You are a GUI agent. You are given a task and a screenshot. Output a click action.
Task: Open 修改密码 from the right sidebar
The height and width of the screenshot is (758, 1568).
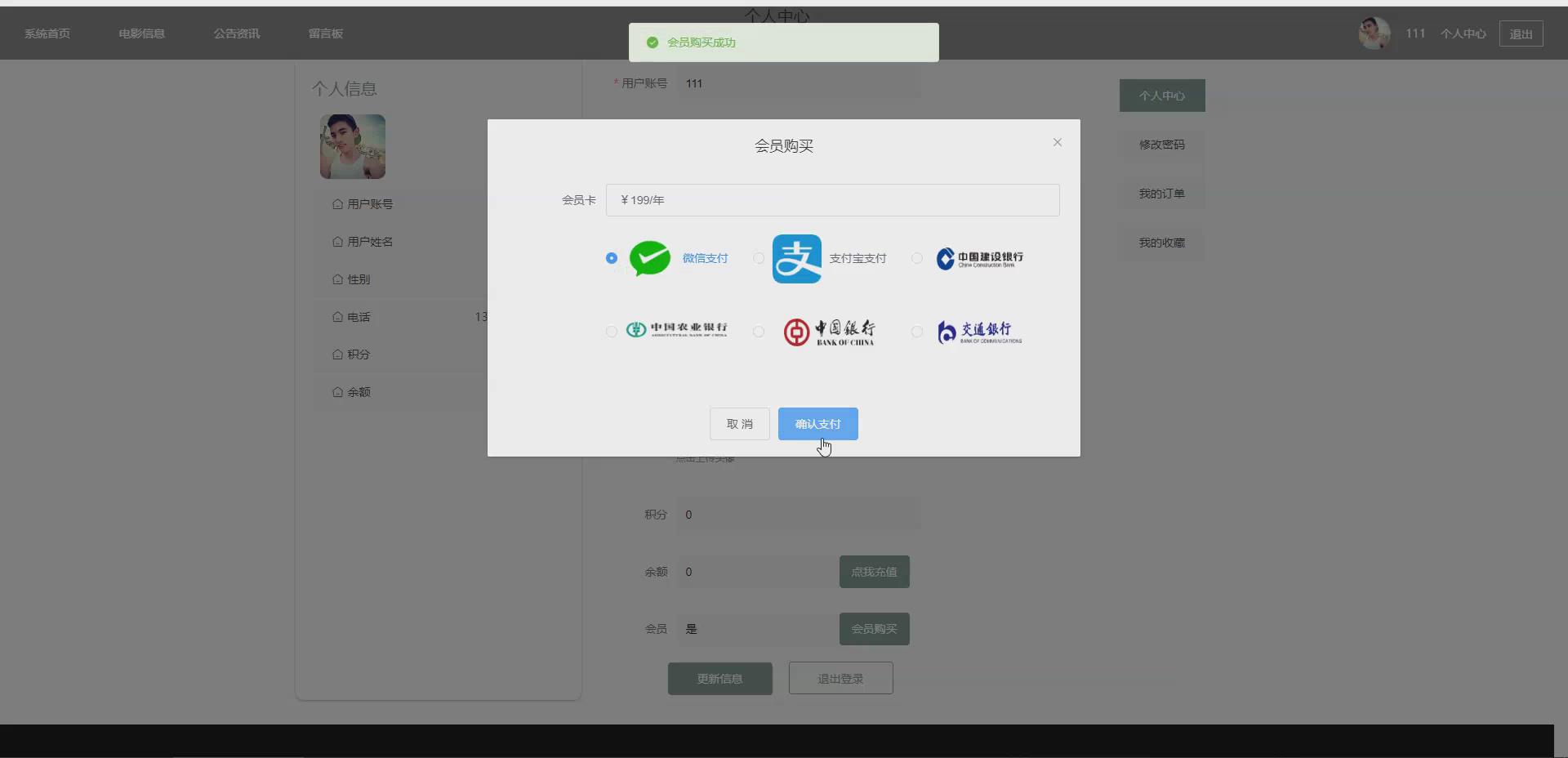point(1161,145)
